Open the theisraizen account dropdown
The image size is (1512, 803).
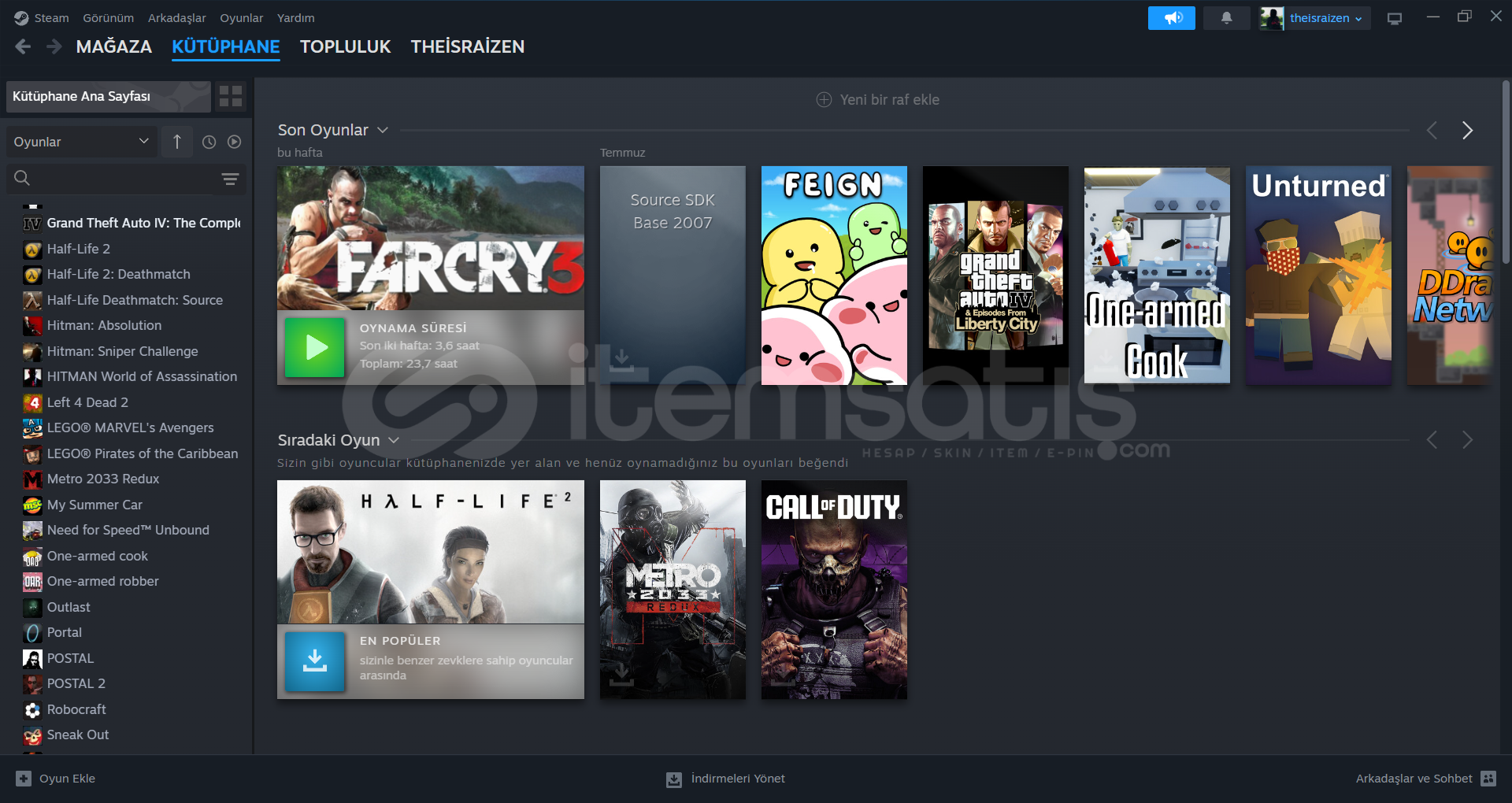(x=1325, y=18)
